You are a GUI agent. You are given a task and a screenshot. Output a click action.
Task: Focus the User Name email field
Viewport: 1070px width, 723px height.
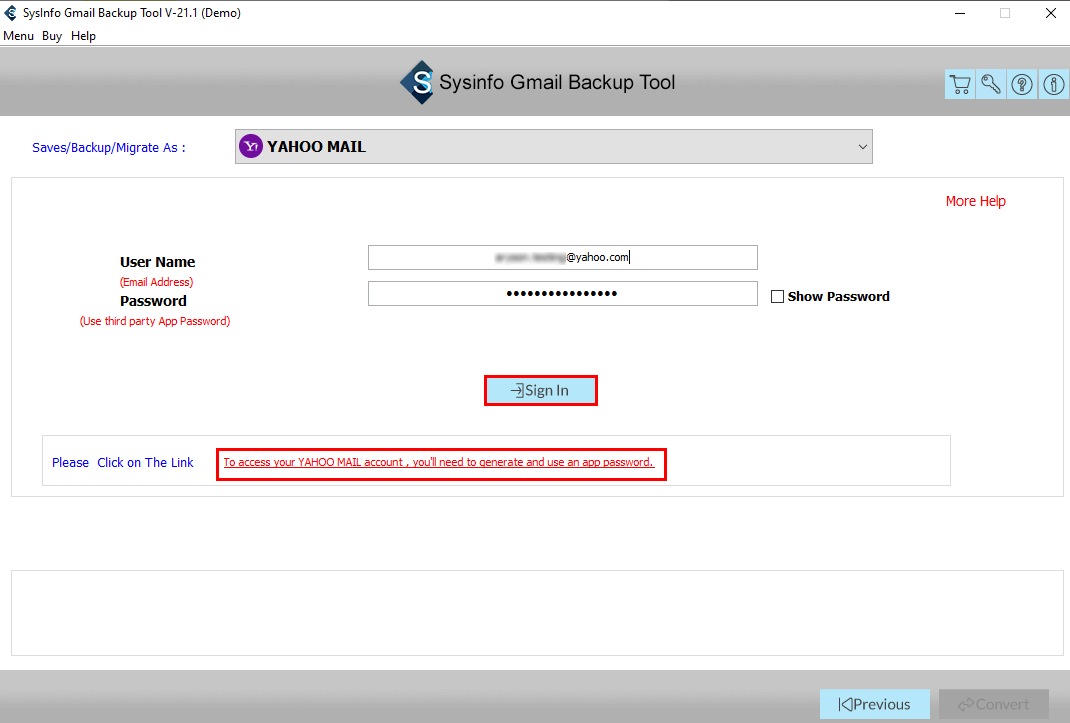click(562, 257)
